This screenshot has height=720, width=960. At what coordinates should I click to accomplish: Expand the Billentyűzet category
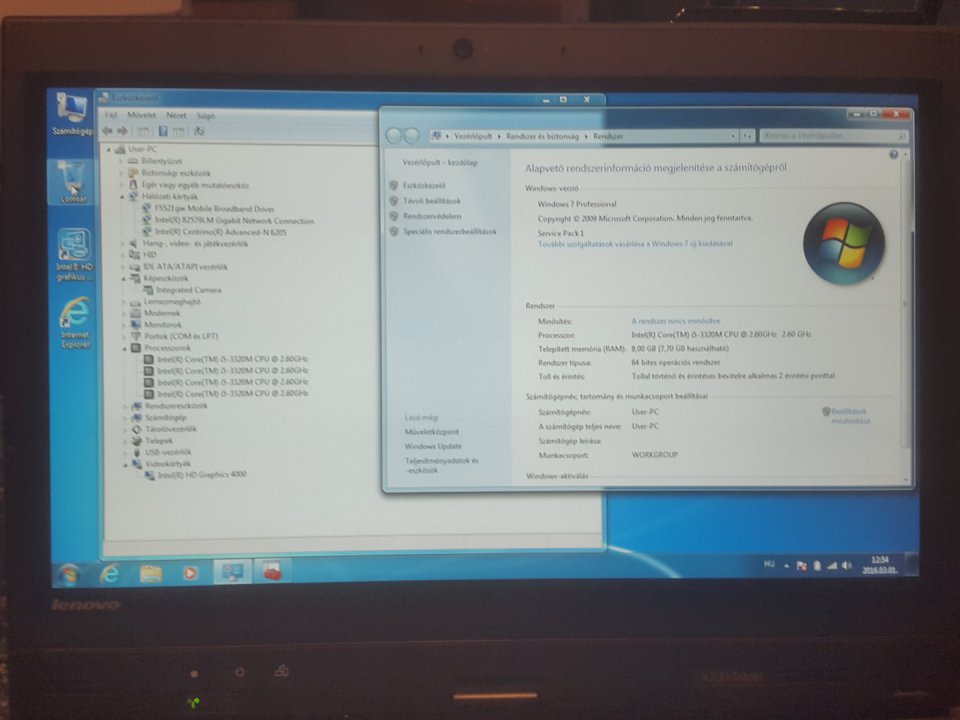click(x=121, y=161)
